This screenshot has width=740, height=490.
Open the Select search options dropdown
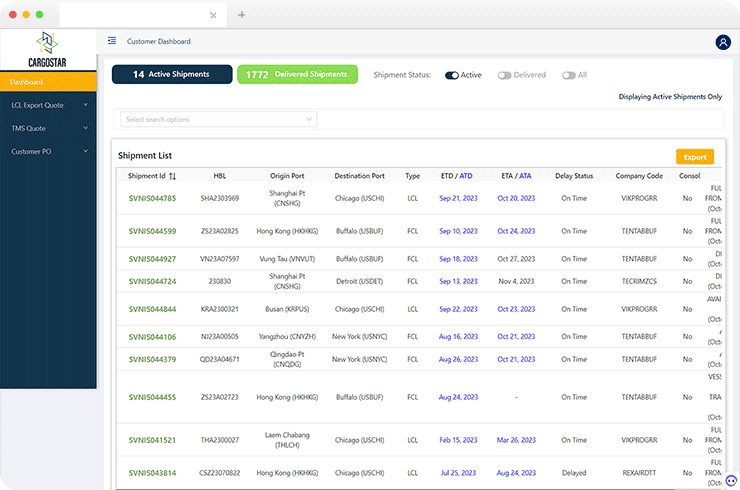217,119
